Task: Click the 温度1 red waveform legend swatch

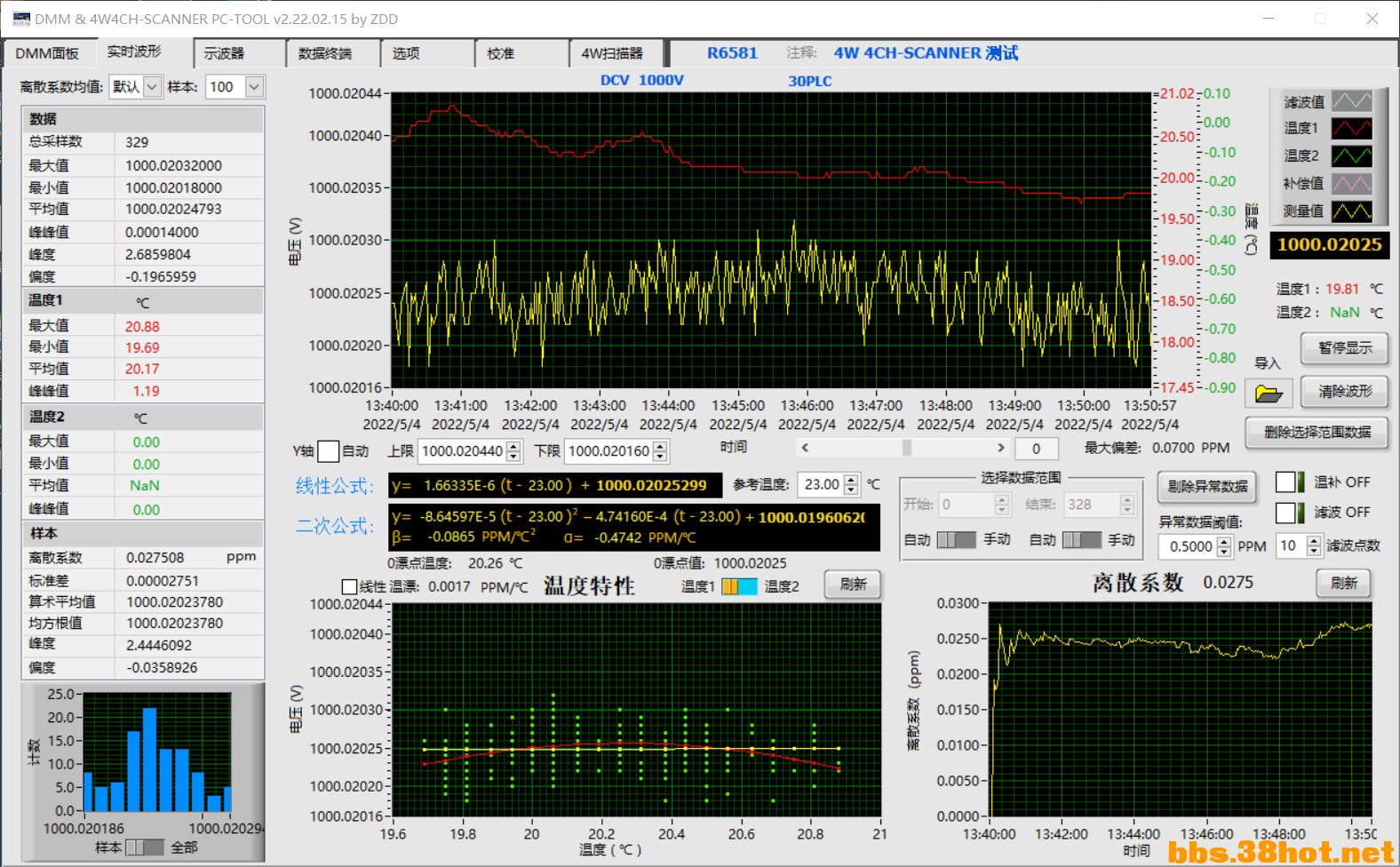Action: click(1351, 129)
